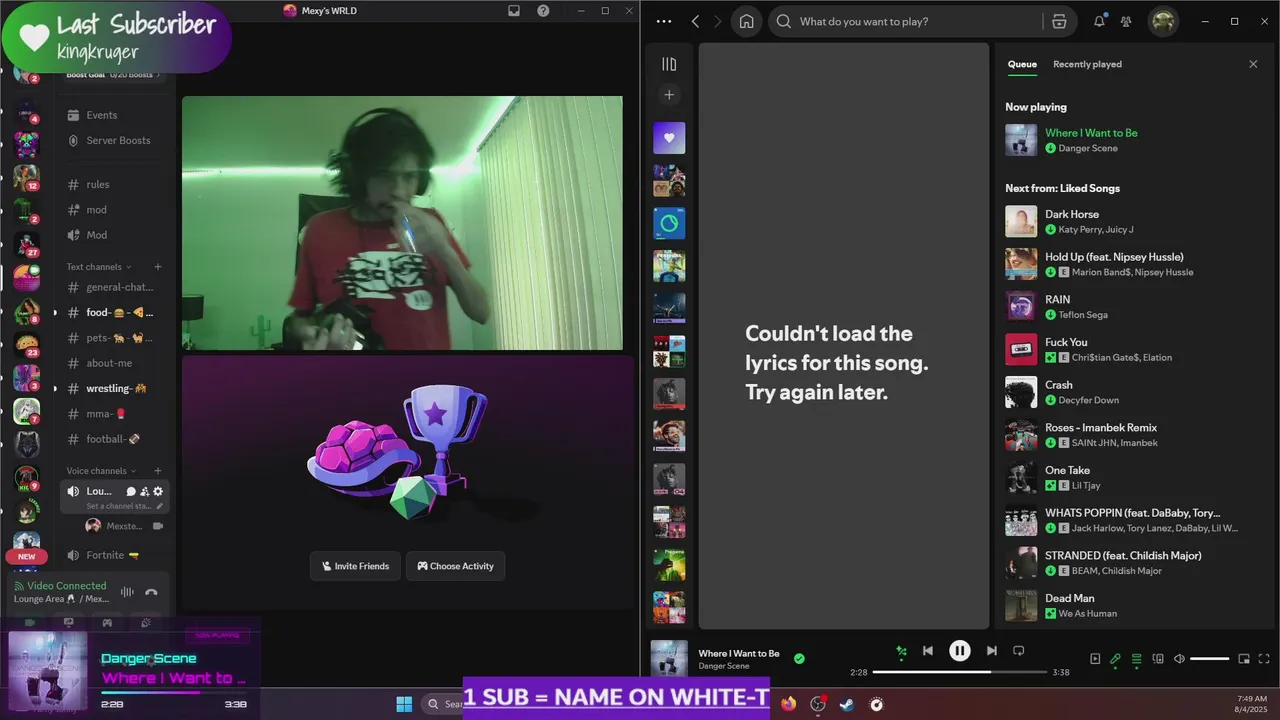This screenshot has height=720, width=1280.
Task: Open Lounge voice channel chat icon
Action: (x=131, y=491)
